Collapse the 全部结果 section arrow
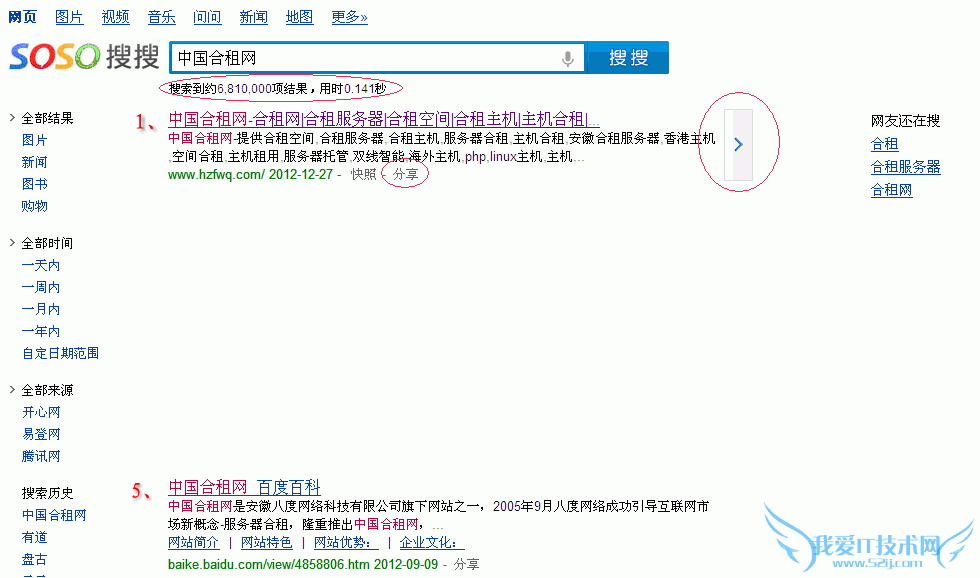 [12, 117]
